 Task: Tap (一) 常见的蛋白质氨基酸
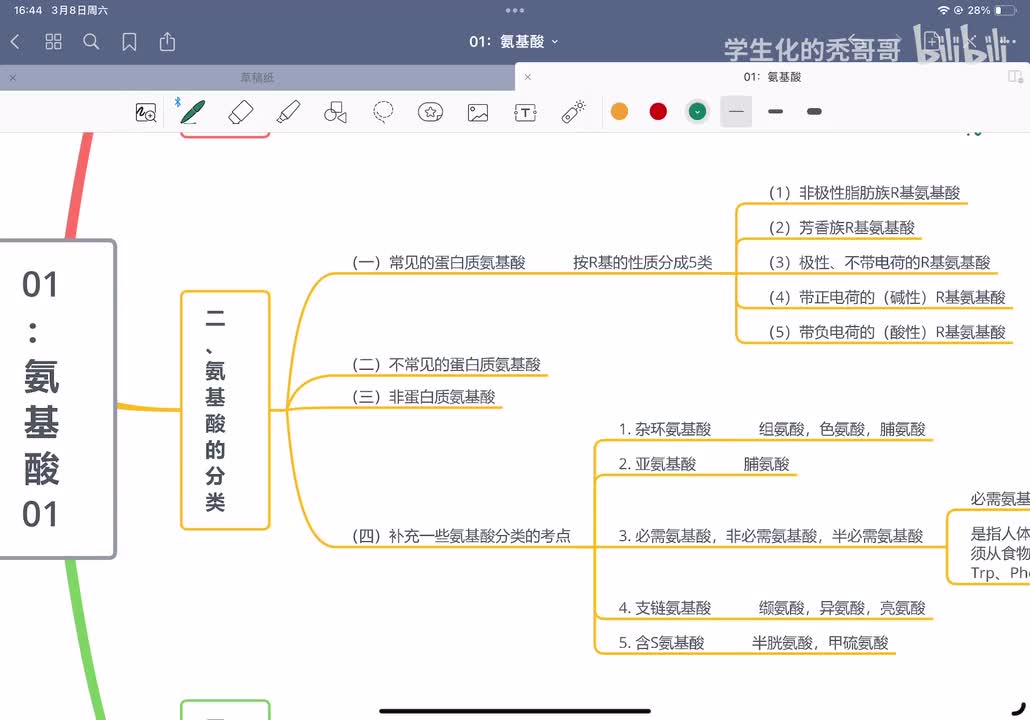coord(439,263)
